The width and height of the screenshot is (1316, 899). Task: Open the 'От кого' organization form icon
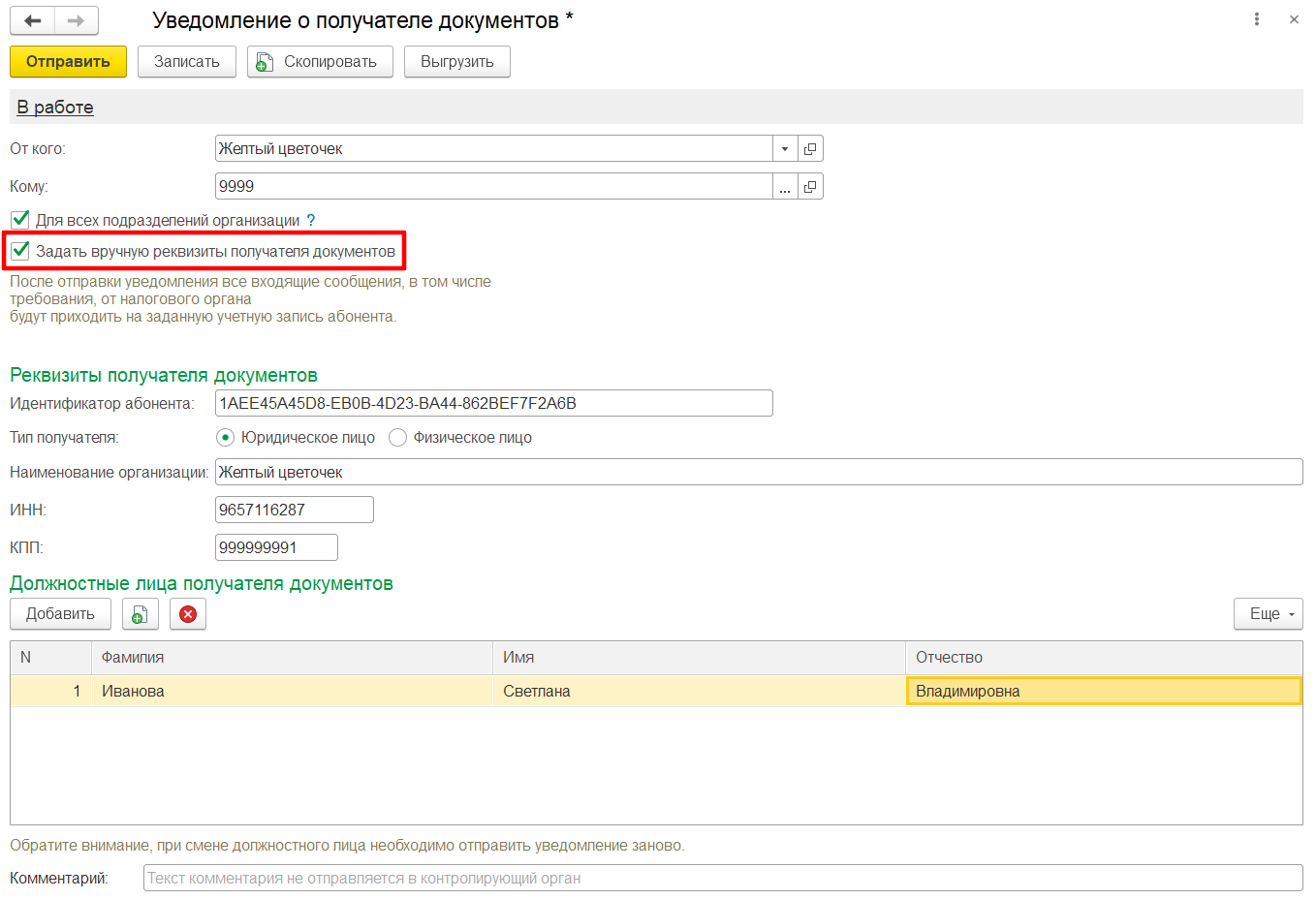click(x=810, y=149)
